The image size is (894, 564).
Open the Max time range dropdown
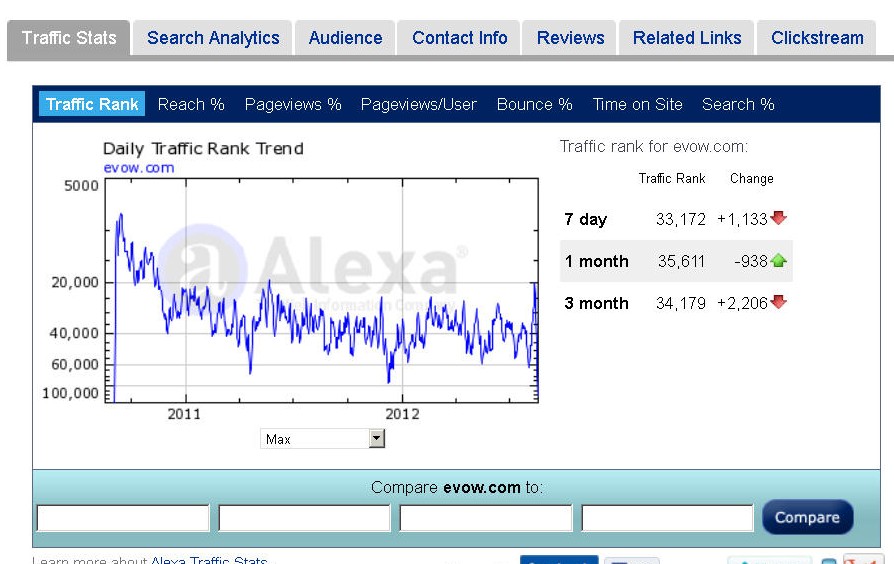pos(322,439)
